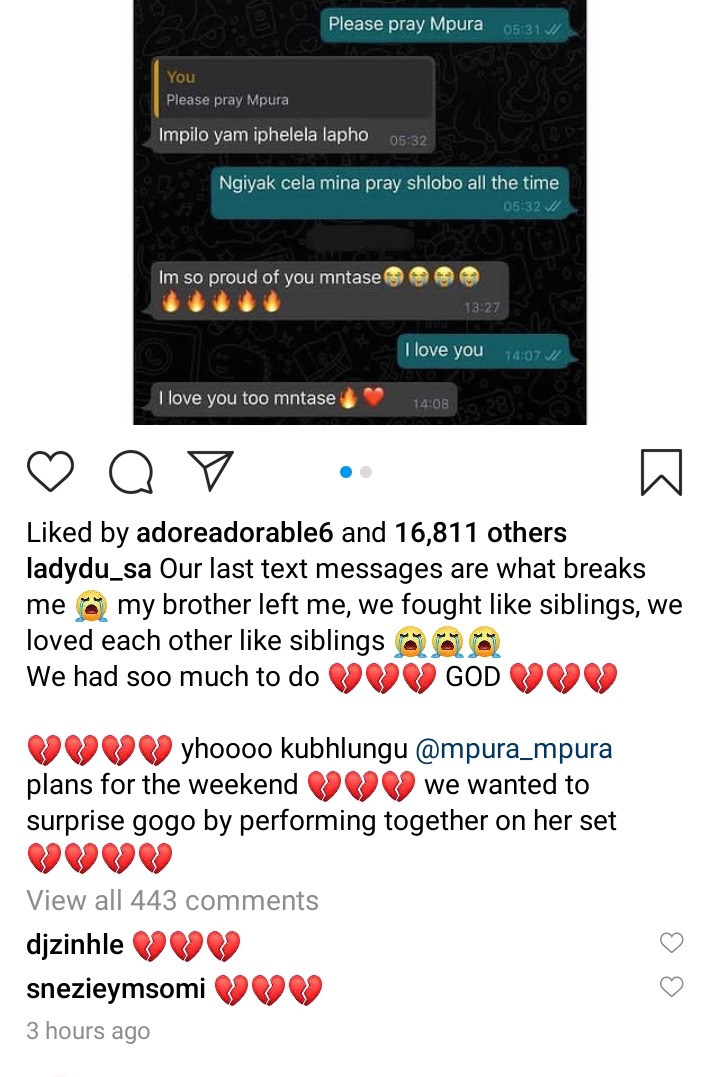Screen dimensions: 720x1077
Task: Open comments via speech bubble icon
Action: point(131,472)
